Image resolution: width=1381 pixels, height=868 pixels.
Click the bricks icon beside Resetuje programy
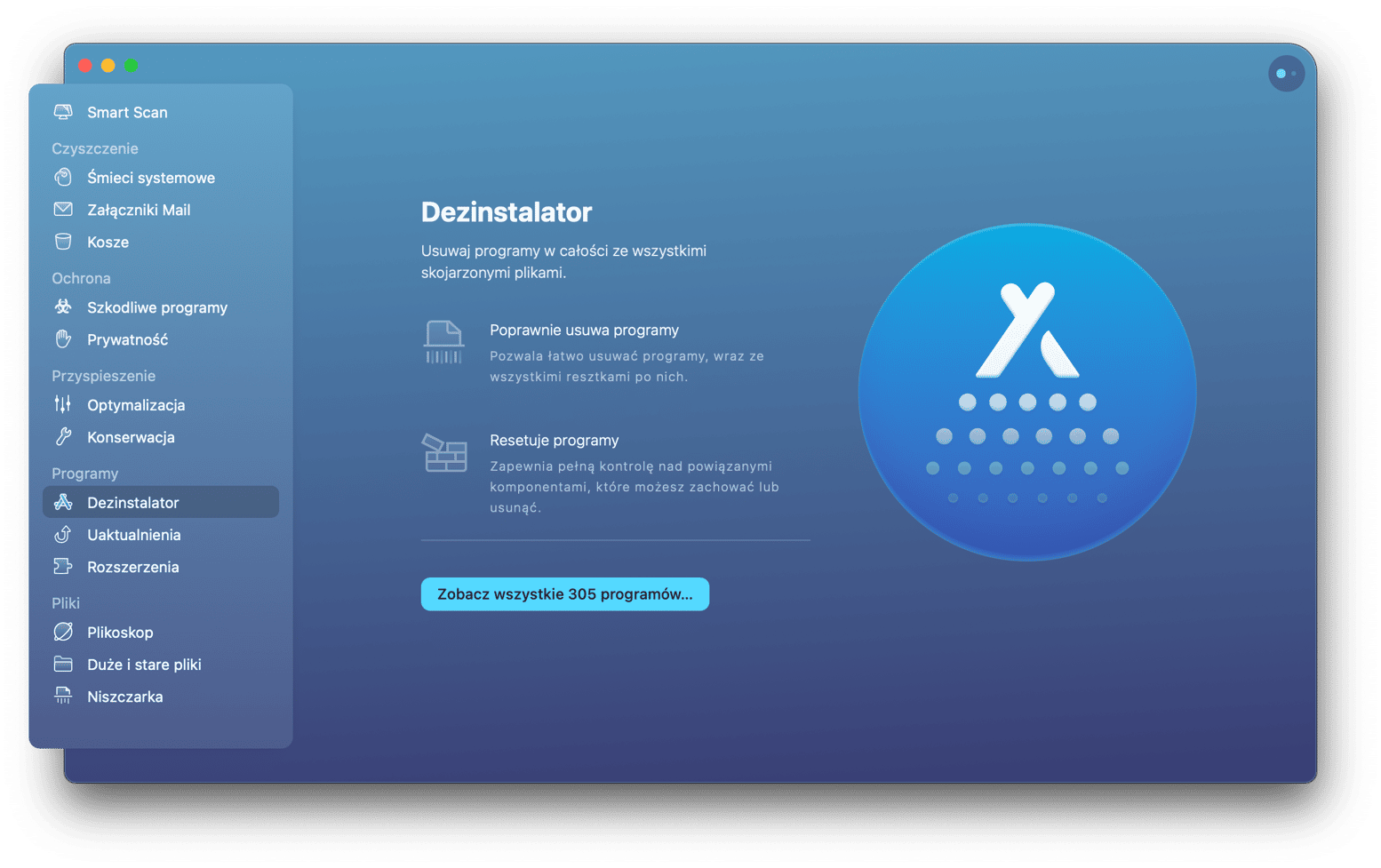pos(444,453)
